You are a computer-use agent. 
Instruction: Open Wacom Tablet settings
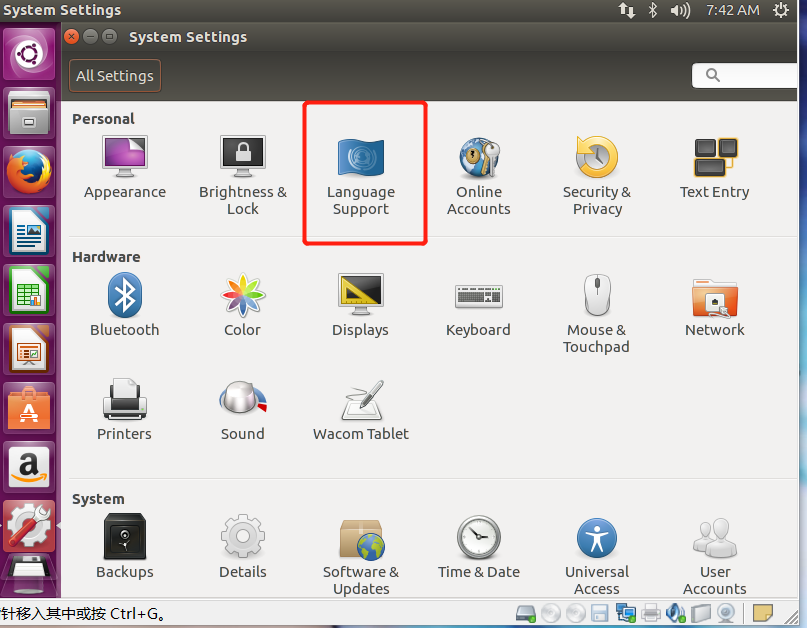(x=361, y=411)
